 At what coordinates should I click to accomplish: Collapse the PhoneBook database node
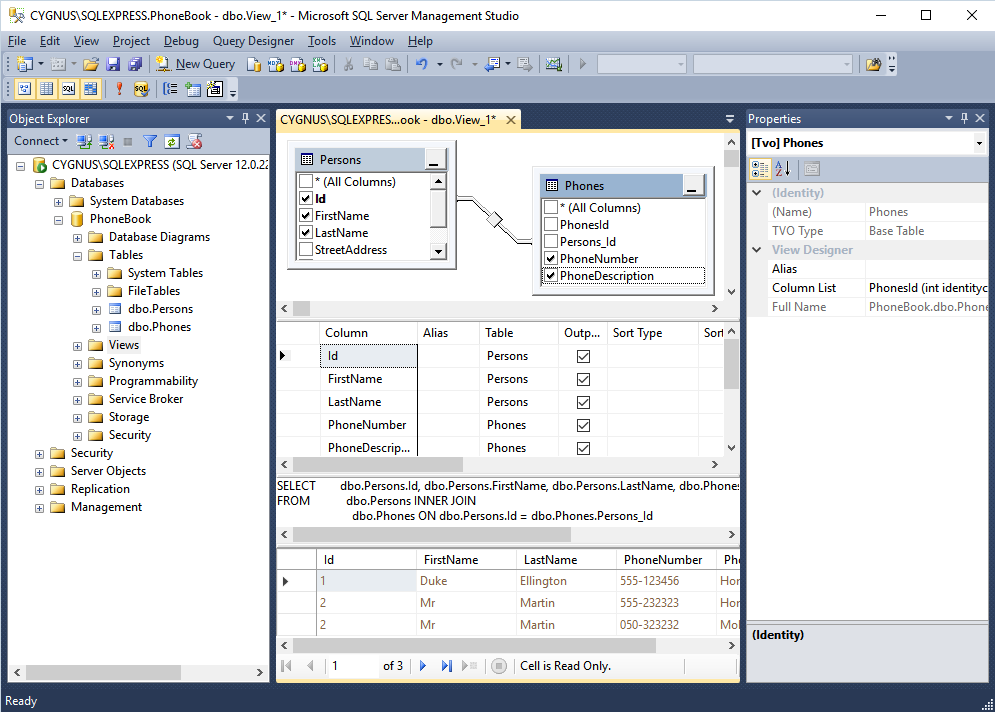pos(58,220)
